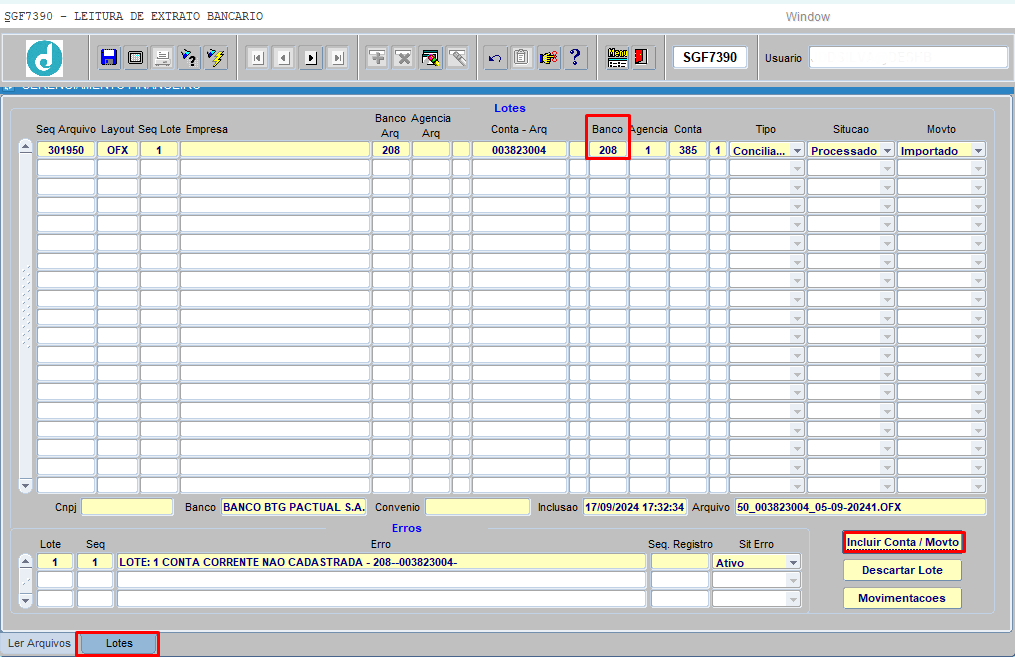Click the Usuario input field
The width and height of the screenshot is (1015, 657).
pos(908,58)
